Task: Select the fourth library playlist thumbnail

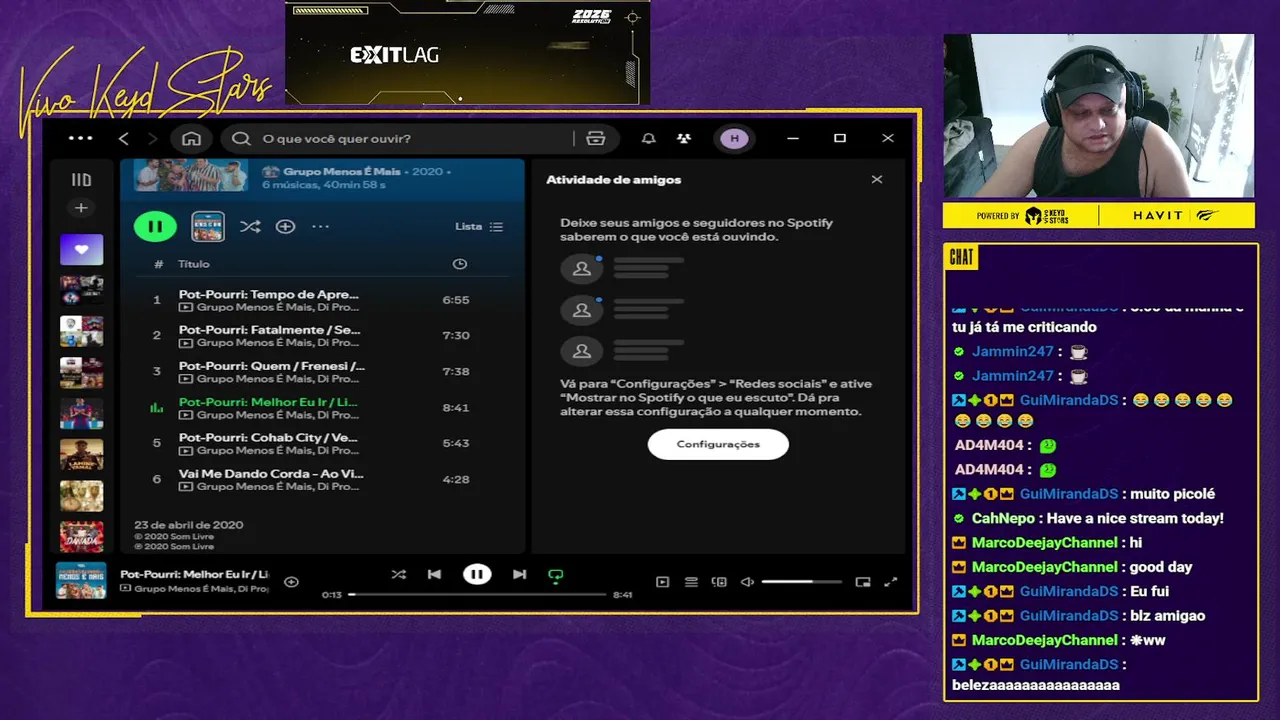Action: tap(81, 372)
